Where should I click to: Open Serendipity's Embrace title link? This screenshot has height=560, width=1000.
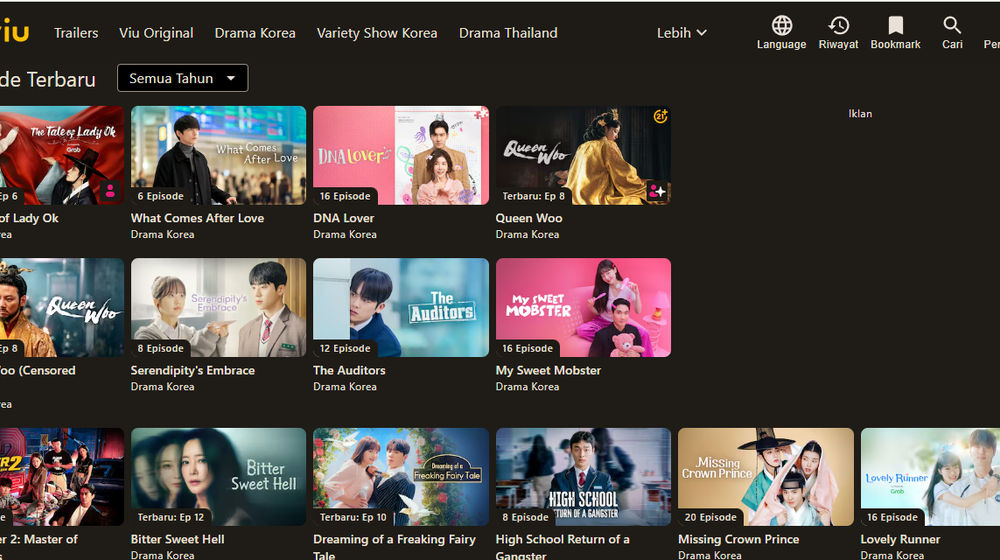(x=193, y=371)
